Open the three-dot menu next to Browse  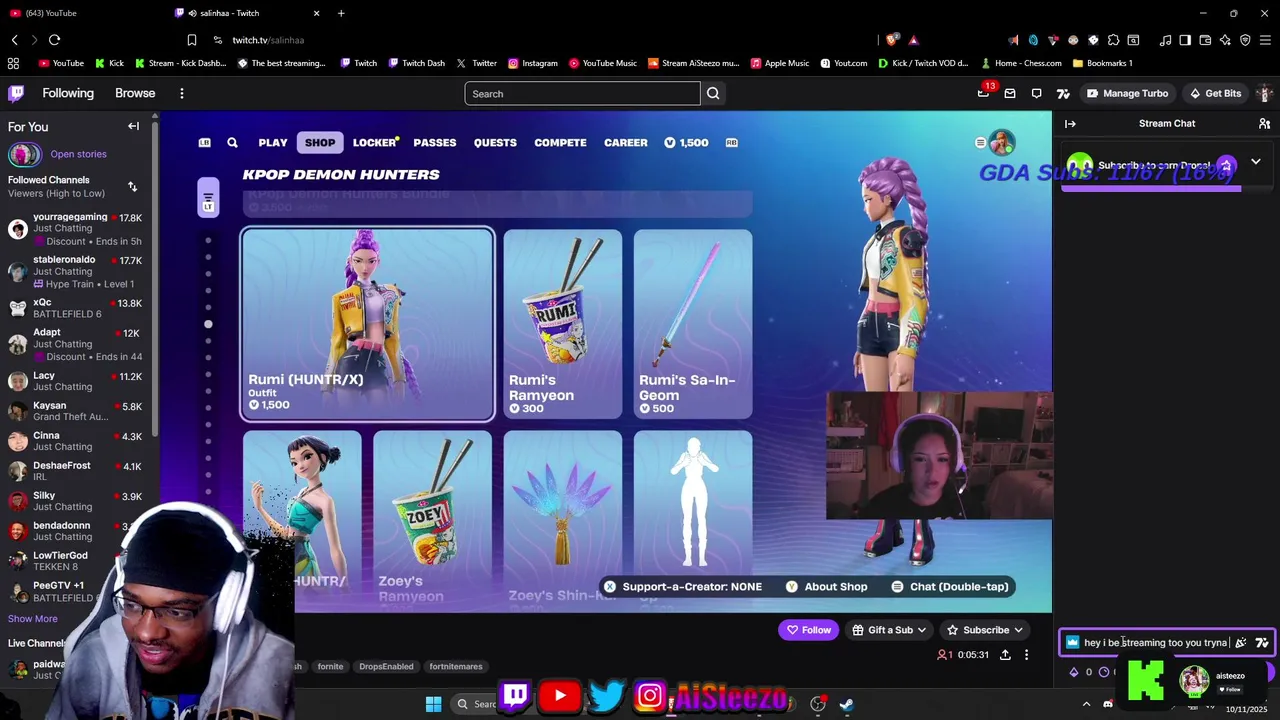click(181, 93)
